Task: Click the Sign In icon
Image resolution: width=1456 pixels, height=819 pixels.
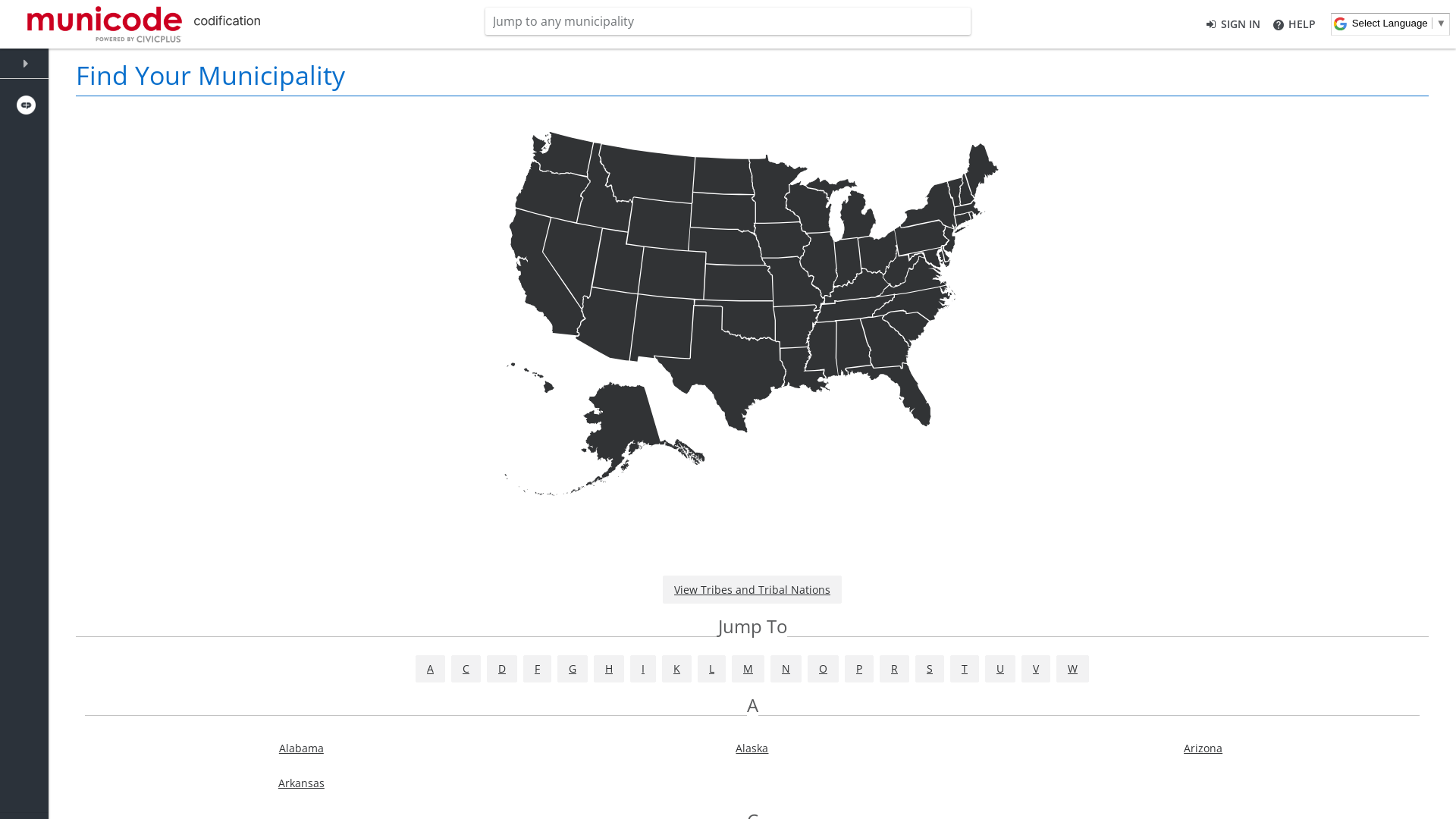Action: click(x=1211, y=24)
